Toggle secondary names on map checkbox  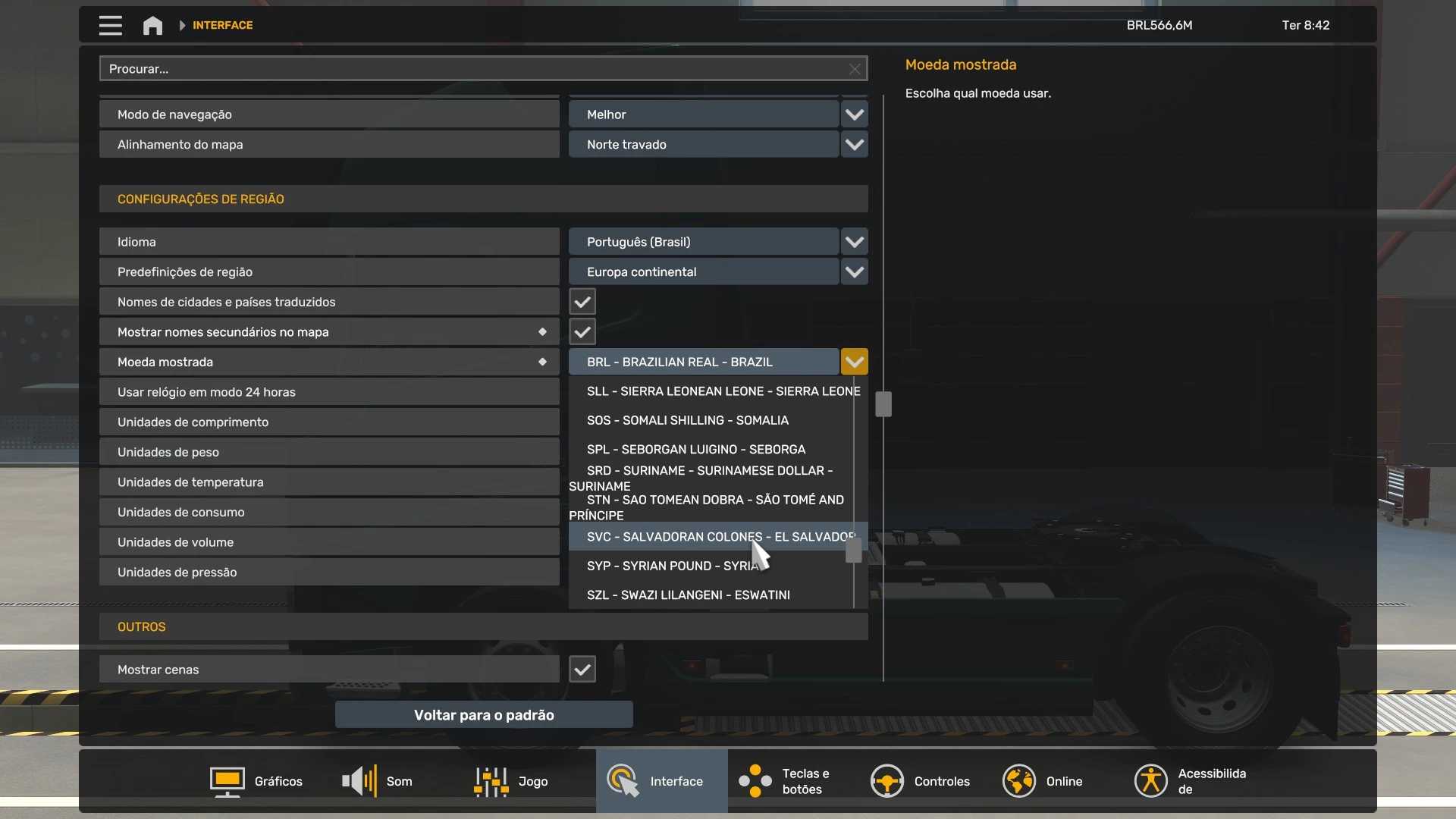582,332
